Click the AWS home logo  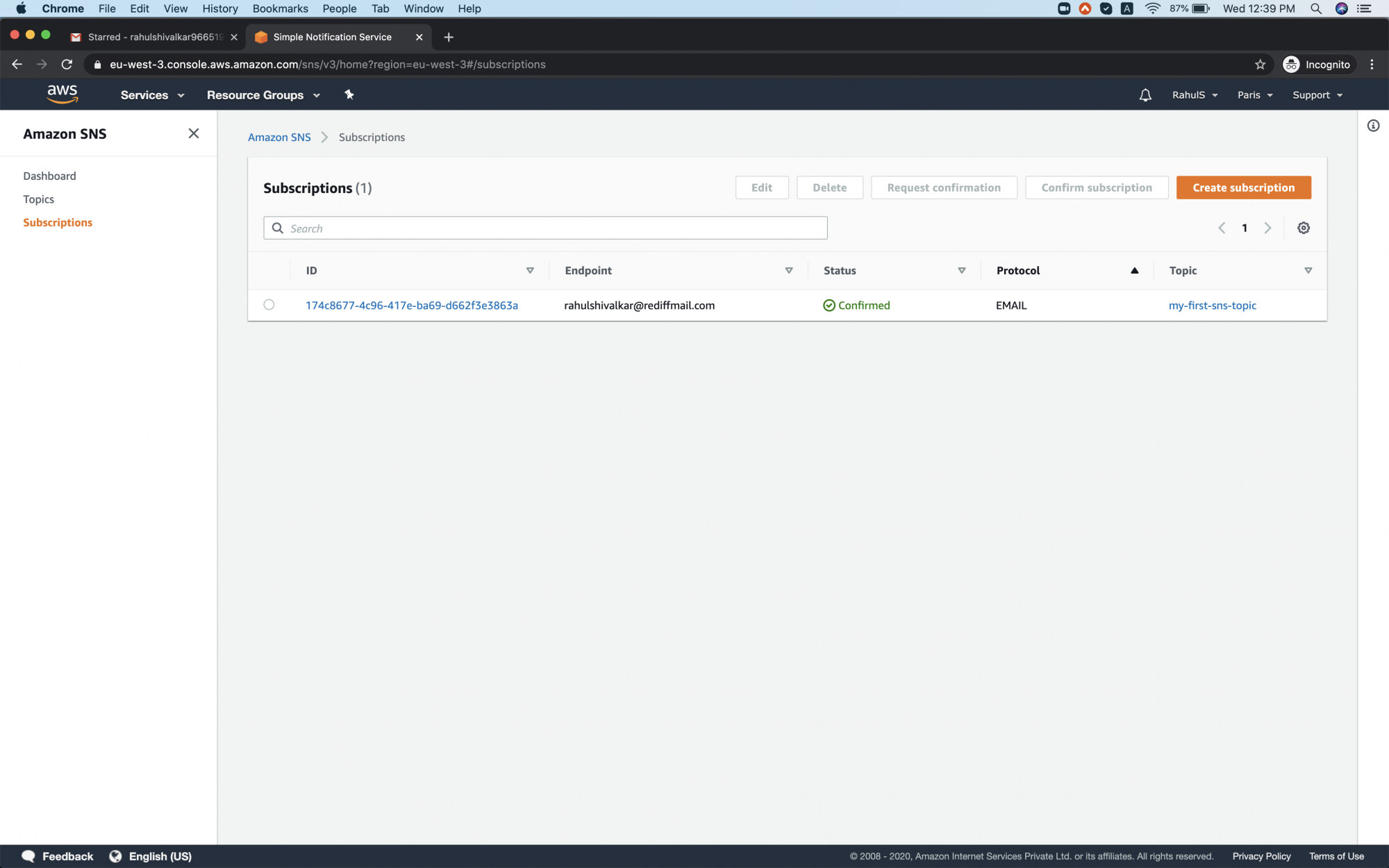(63, 94)
